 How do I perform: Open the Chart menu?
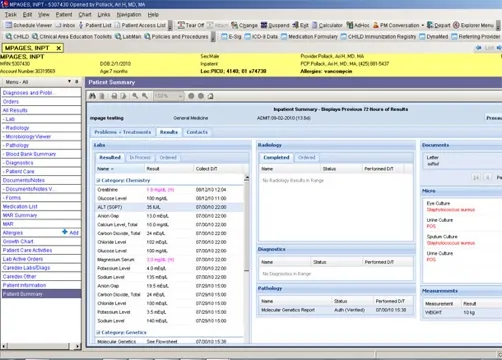click(85, 15)
